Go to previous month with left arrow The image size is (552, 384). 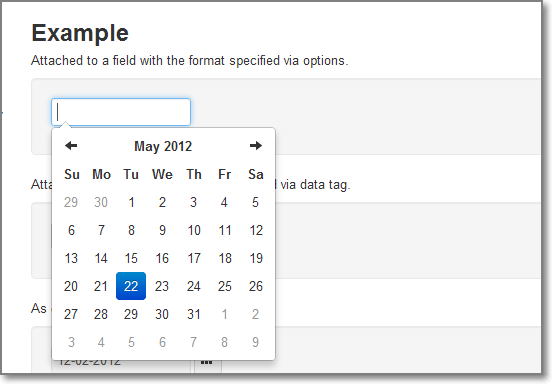(x=71, y=146)
